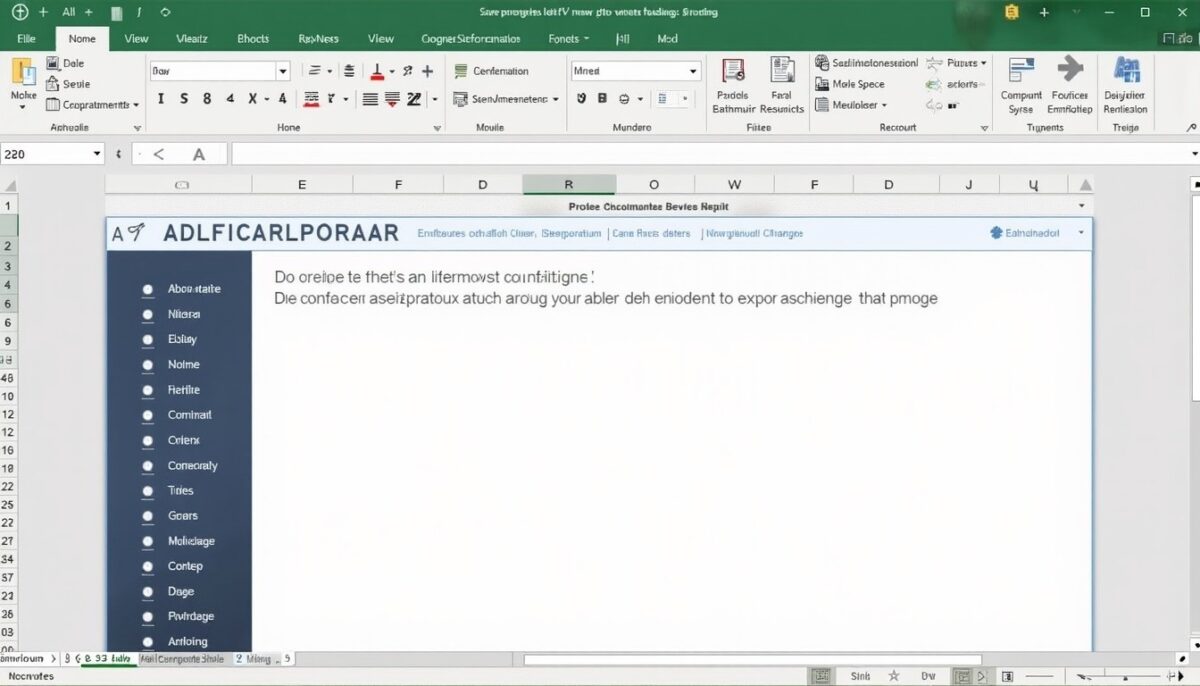This screenshot has width=1200, height=686.
Task: Select the Nliana radio option
Action: coord(148,315)
